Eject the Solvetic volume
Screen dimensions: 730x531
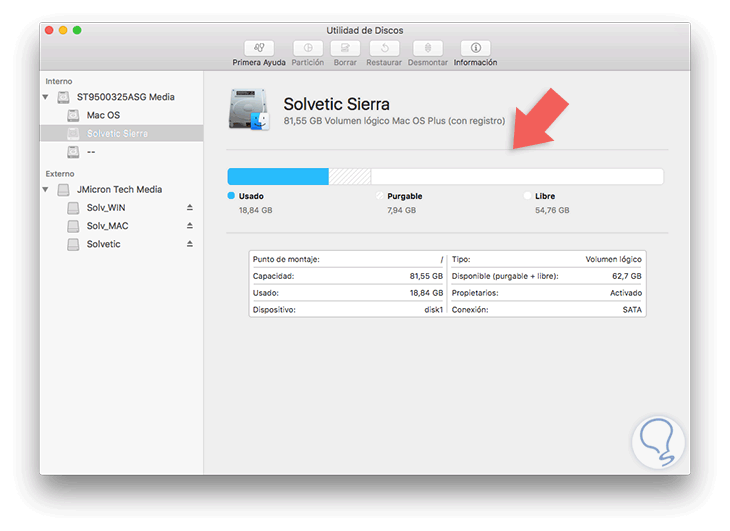tap(190, 243)
